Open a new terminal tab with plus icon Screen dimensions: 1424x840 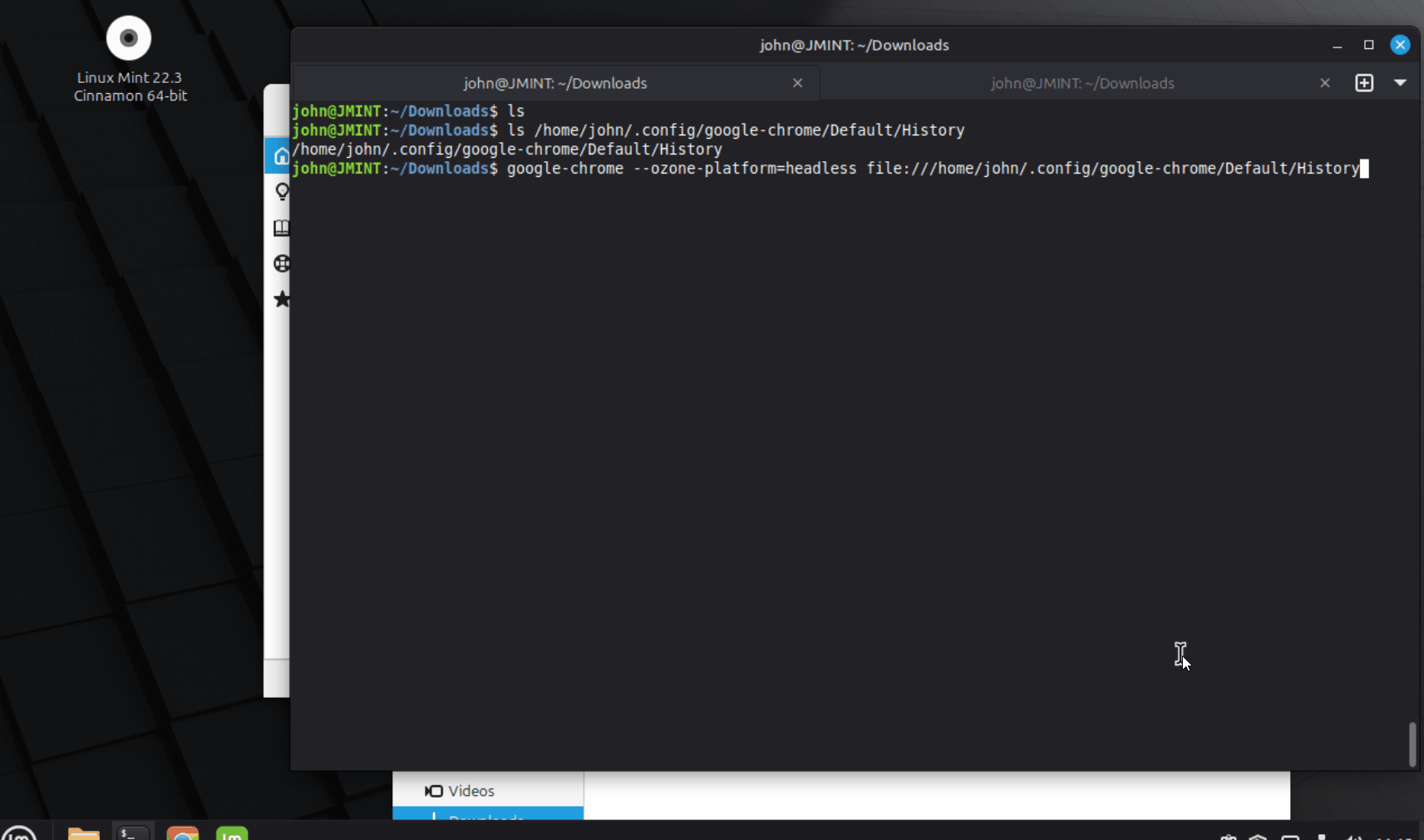pos(1364,83)
